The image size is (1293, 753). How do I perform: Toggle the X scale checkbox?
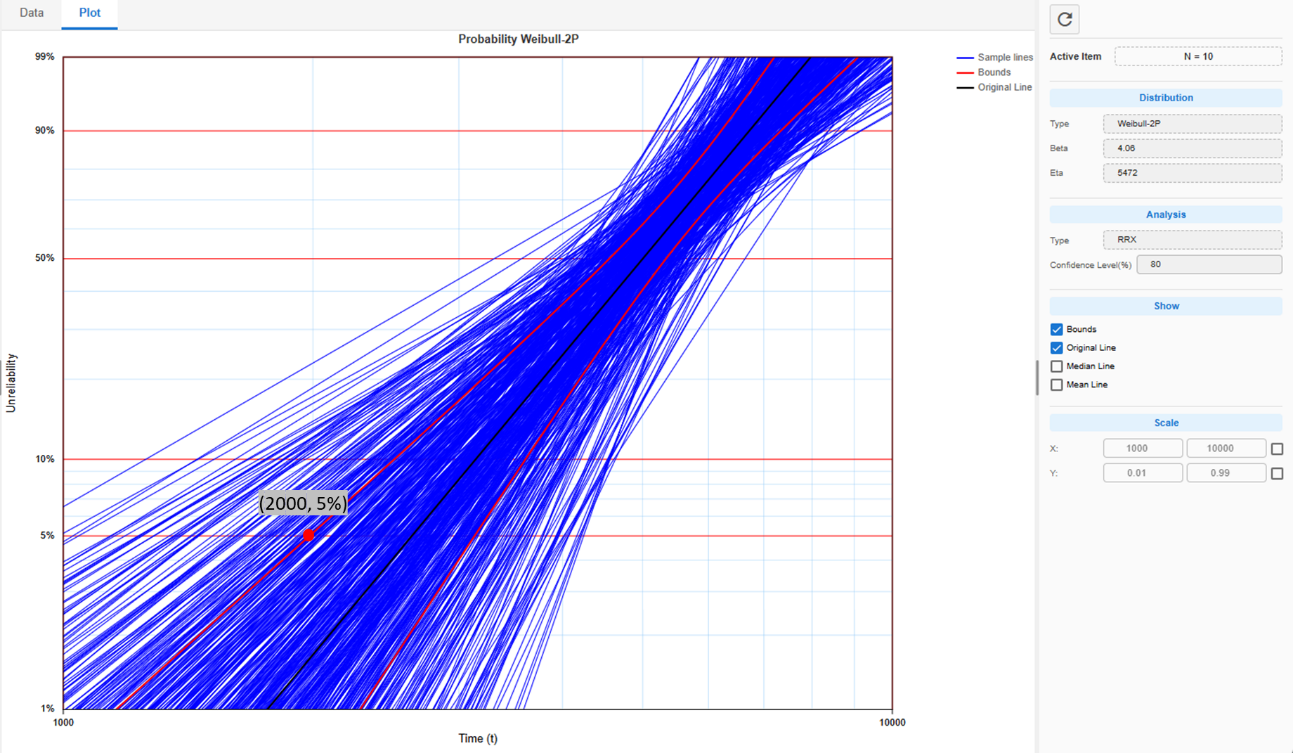click(1276, 449)
